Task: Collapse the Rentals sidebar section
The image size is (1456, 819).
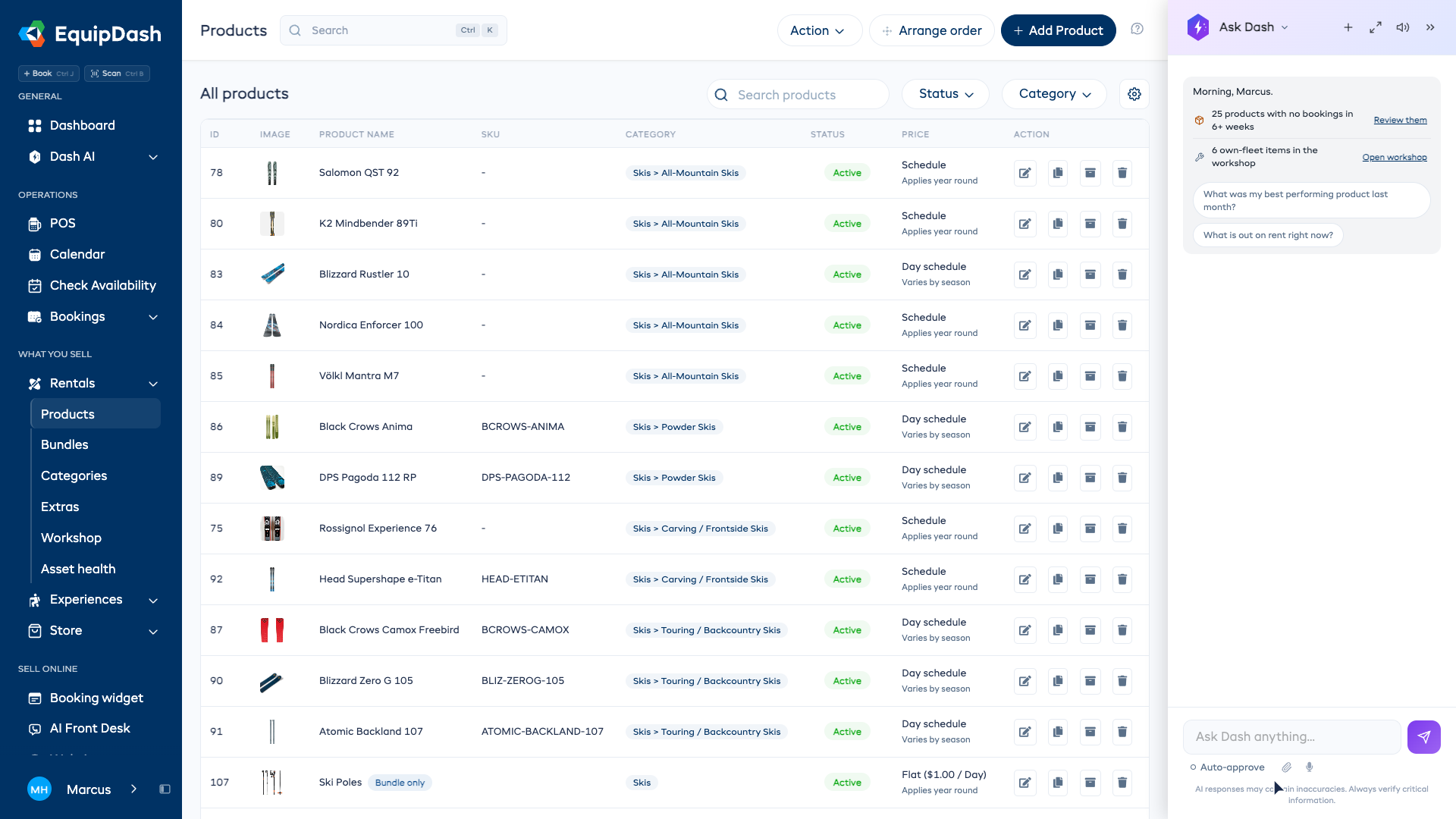Action: pos(153,384)
